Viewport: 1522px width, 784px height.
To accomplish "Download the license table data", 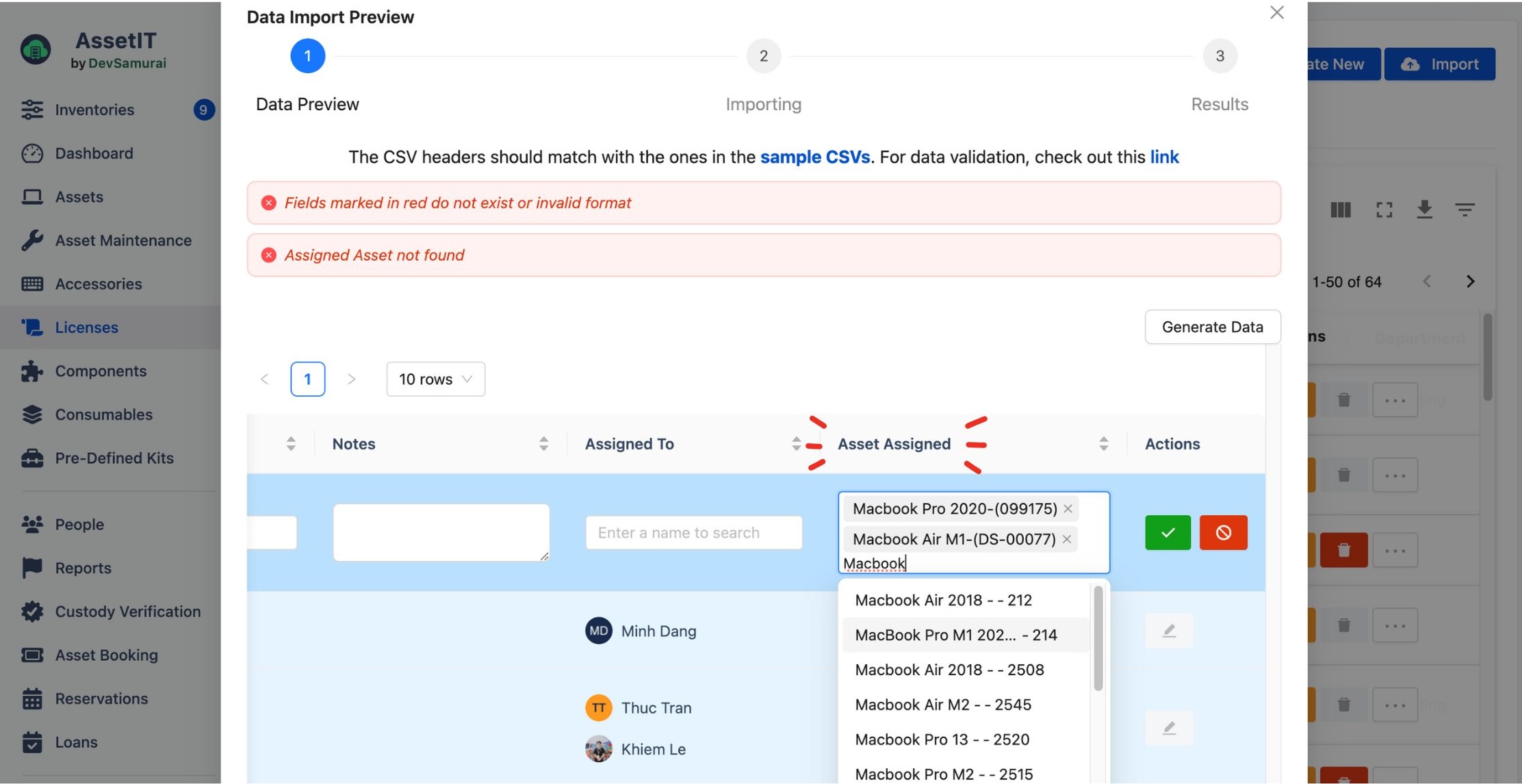I will (1426, 210).
